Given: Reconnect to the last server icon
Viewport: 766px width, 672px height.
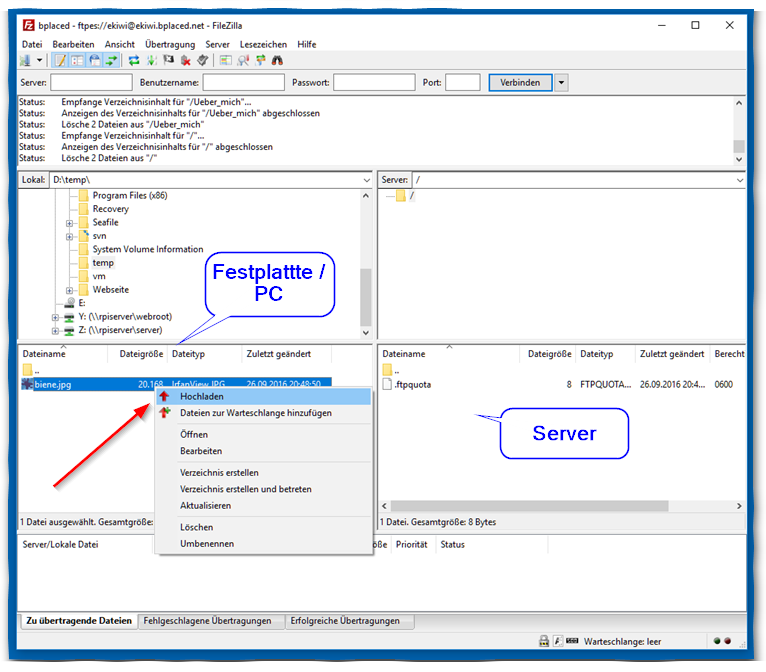Looking at the screenshot, I should coord(203,61).
